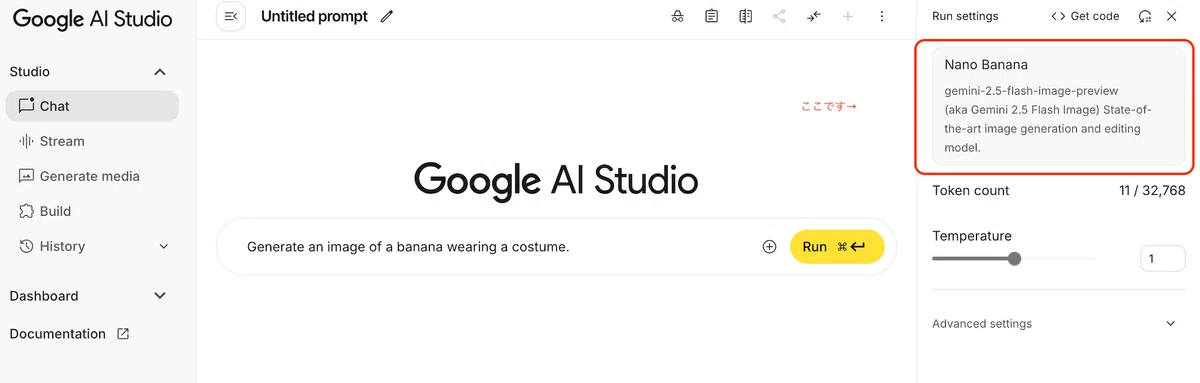Open the incognito temporary chat icon
This screenshot has height=383, width=1200.
pyautogui.click(x=677, y=16)
